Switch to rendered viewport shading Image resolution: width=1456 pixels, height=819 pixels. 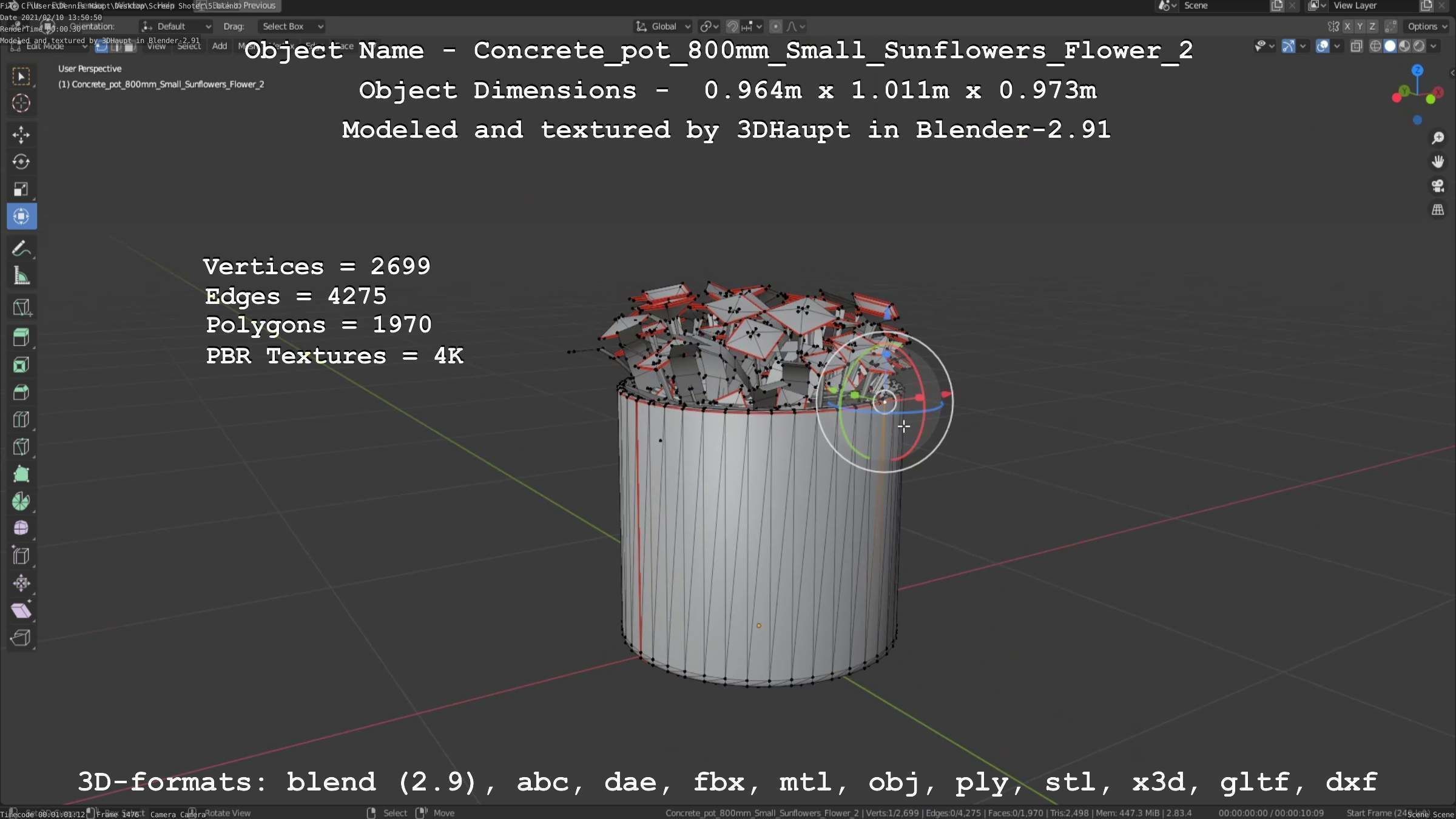coord(1419,46)
